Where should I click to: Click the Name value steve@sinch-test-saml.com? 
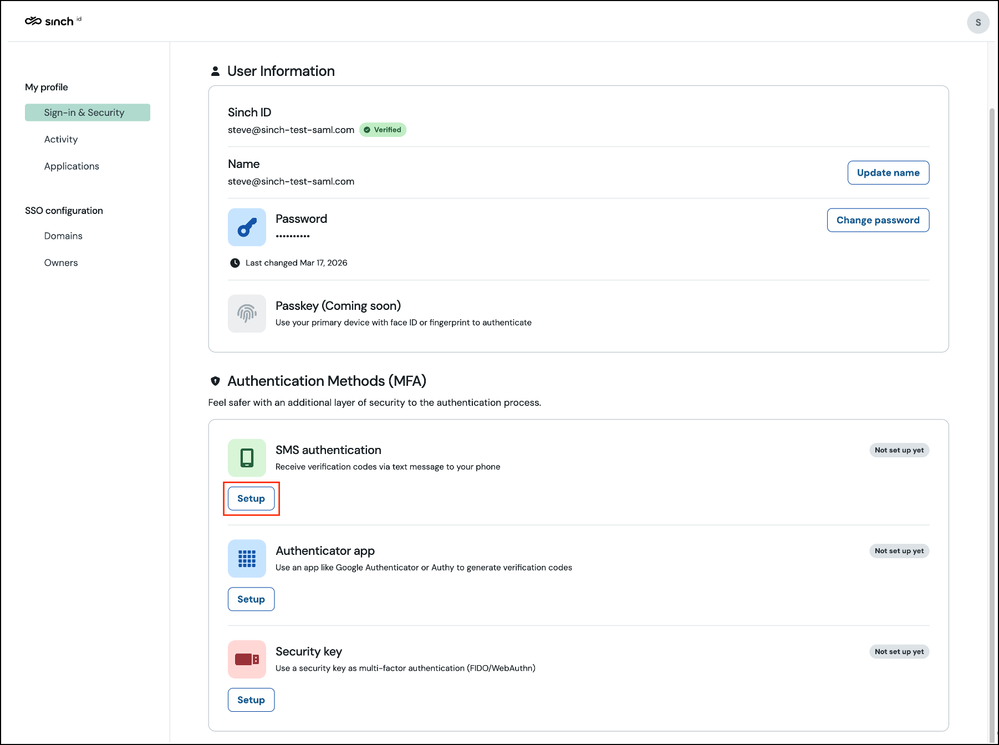point(291,181)
